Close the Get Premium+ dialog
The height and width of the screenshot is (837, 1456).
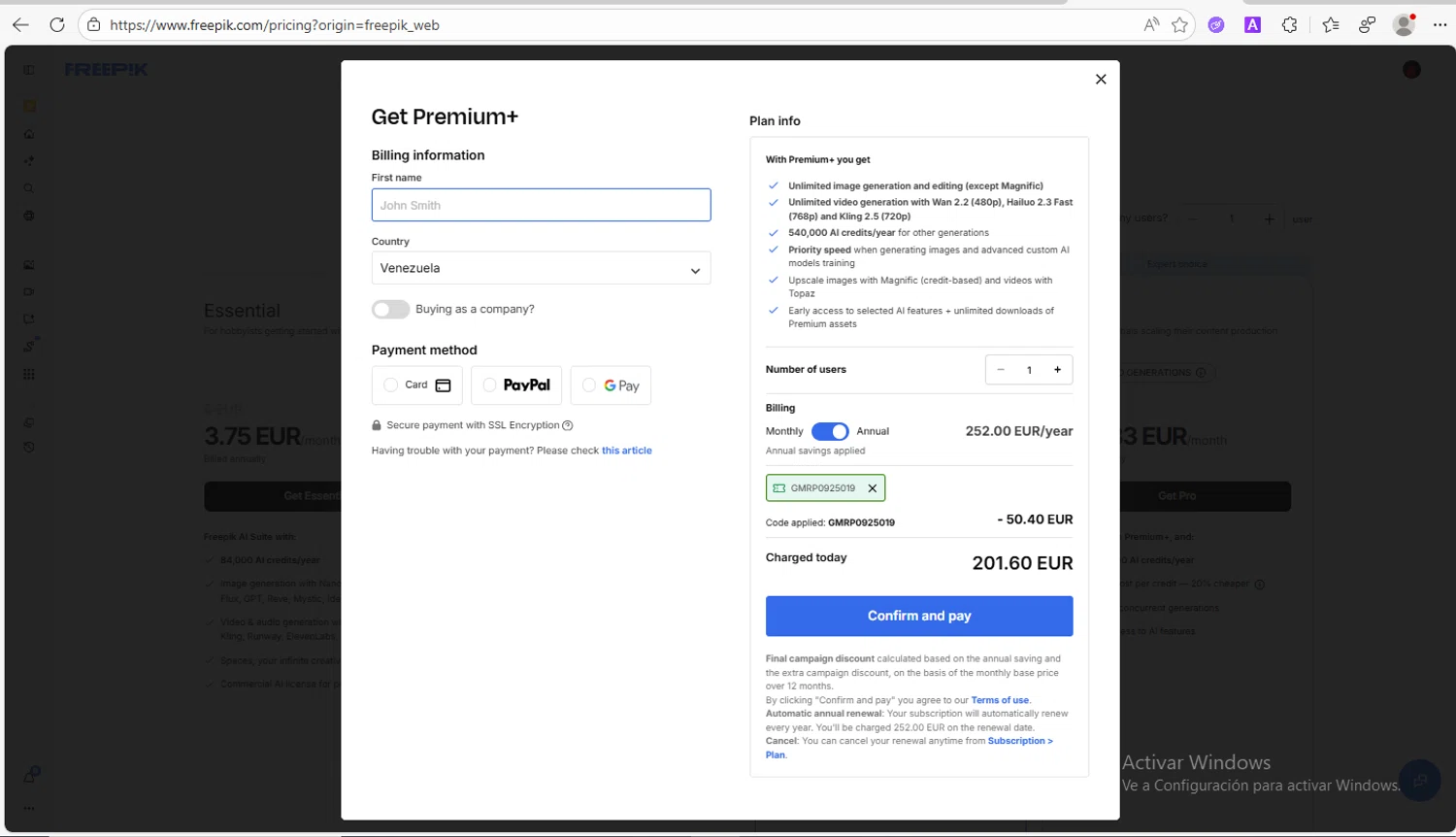[x=1101, y=80]
